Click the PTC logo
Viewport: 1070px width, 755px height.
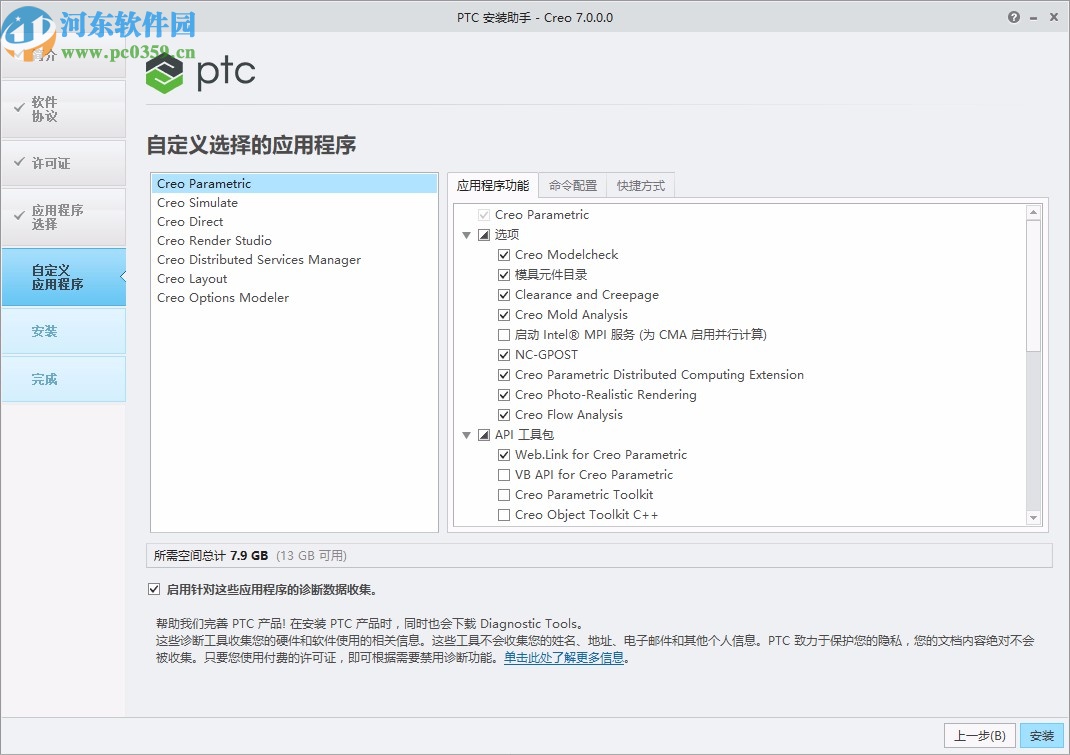tap(200, 72)
